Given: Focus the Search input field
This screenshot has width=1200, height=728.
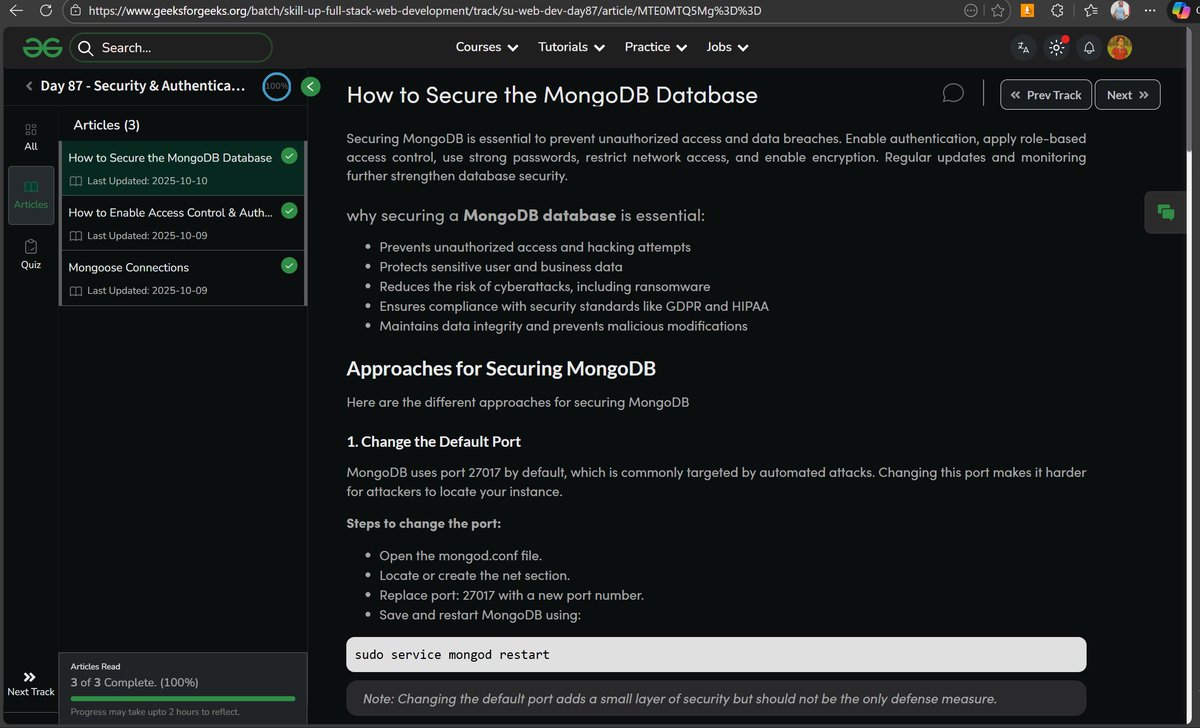Looking at the screenshot, I should pyautogui.click(x=170, y=47).
